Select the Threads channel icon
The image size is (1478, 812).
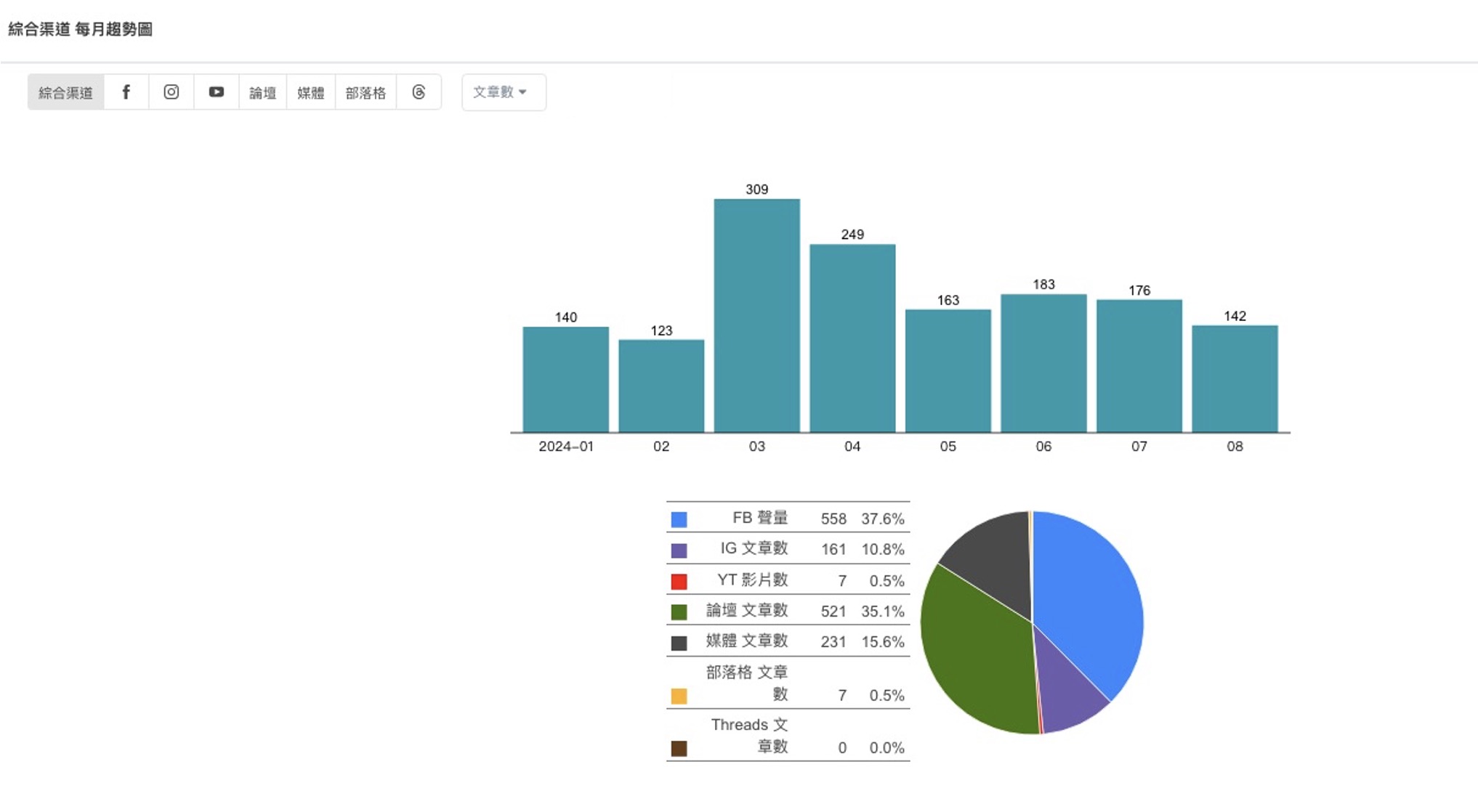click(x=419, y=92)
